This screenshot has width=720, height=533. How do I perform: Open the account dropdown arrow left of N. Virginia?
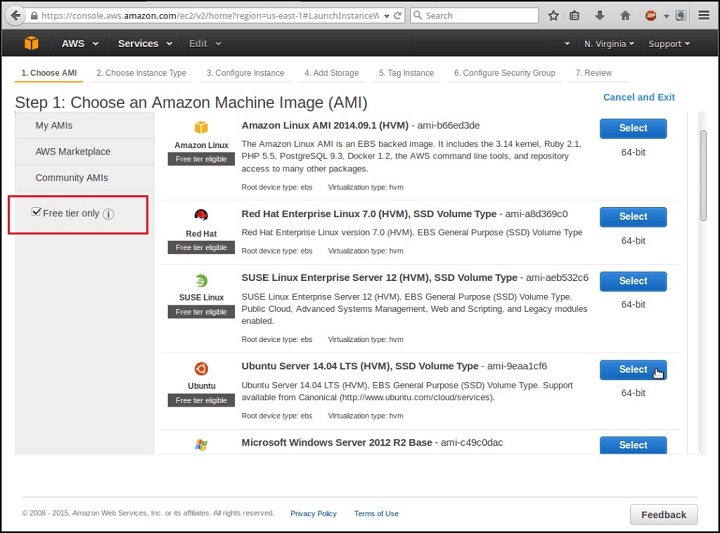567,44
